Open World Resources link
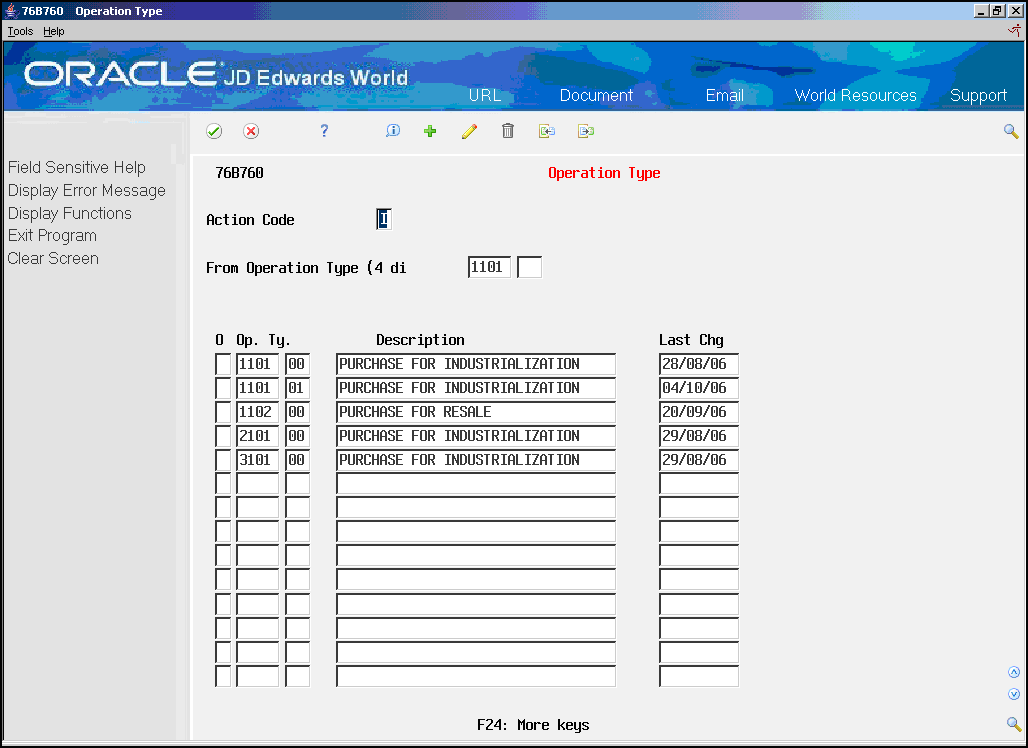1028x748 pixels. coord(855,95)
